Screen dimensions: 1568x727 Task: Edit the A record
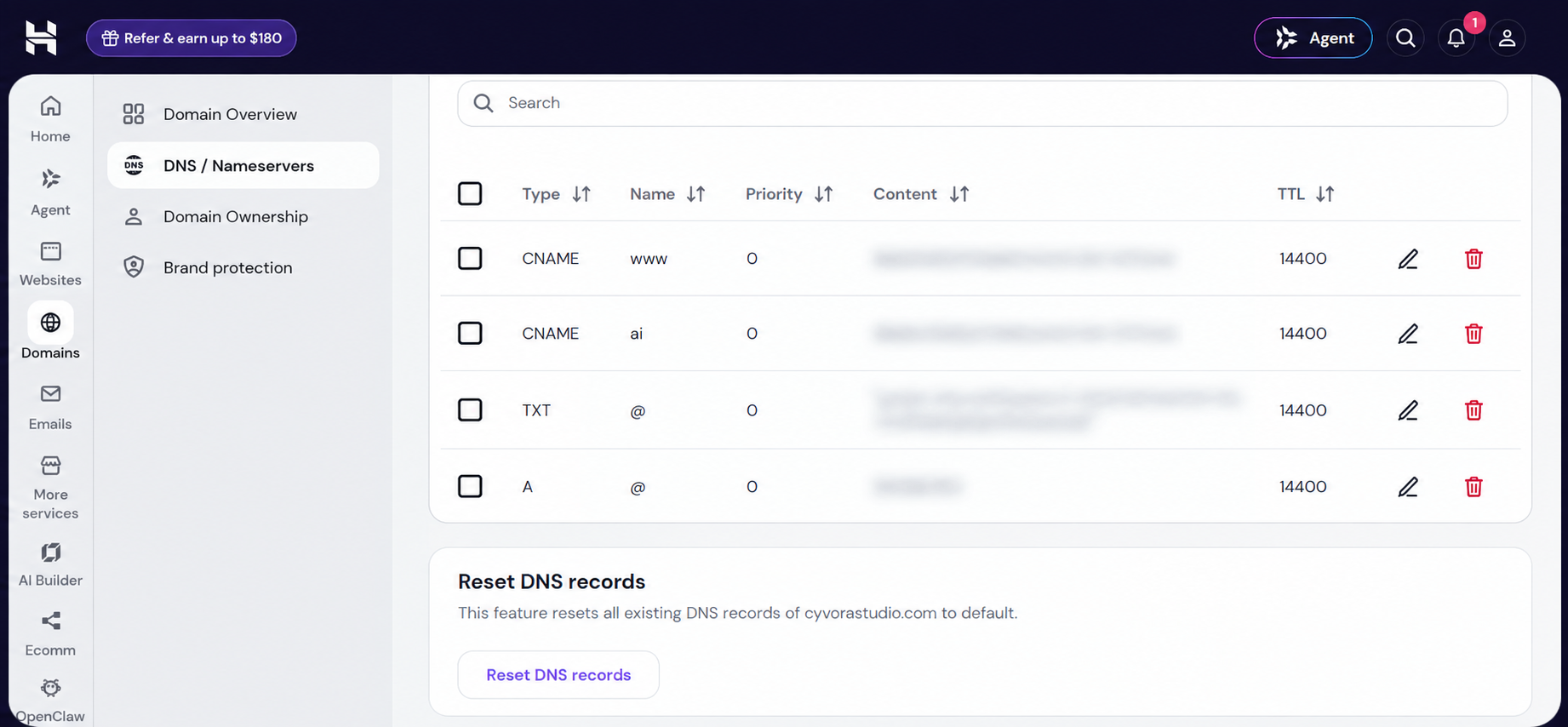tap(1408, 487)
